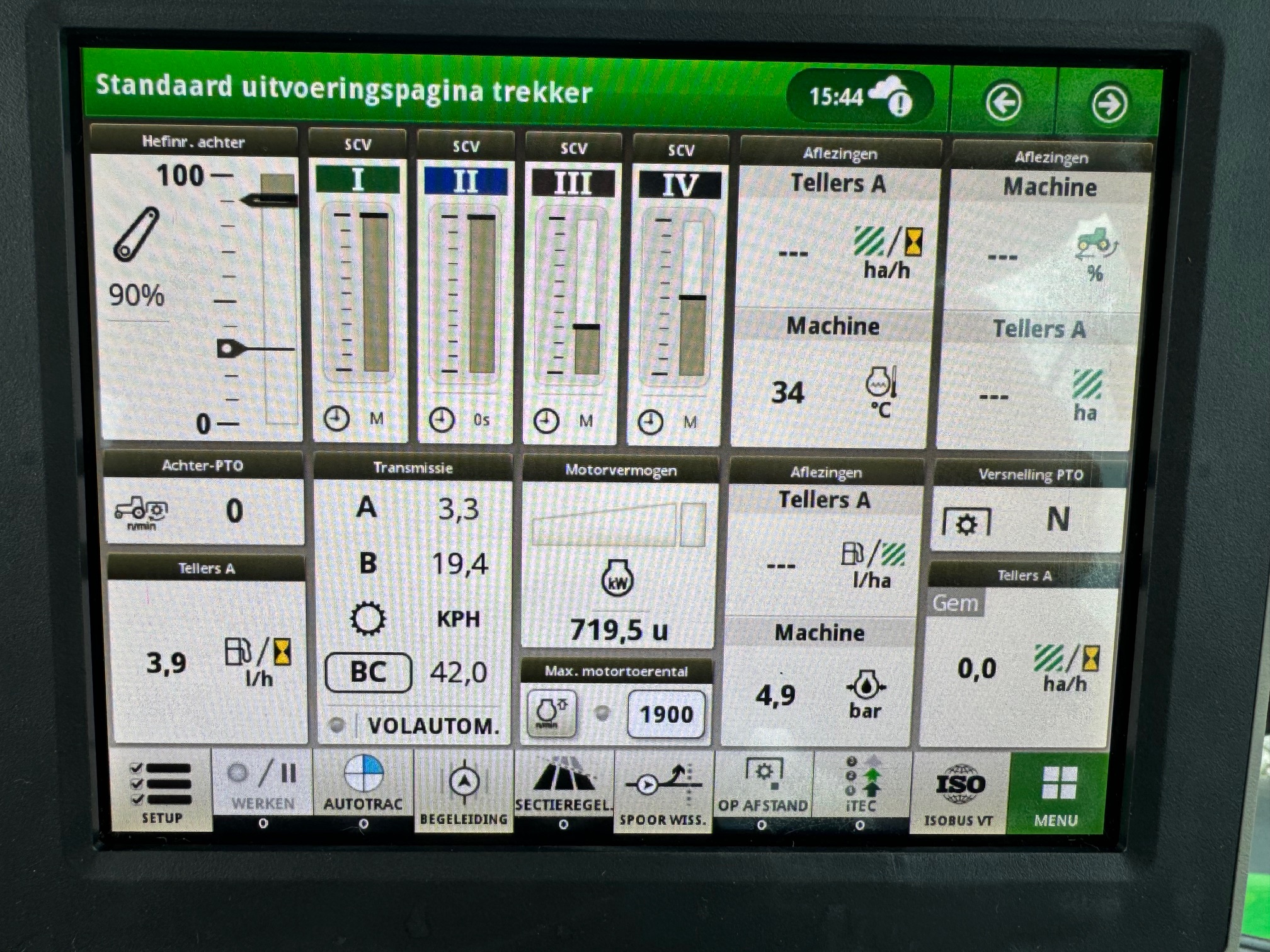Tap the 15:44 clock display
Viewport: 1270px width, 952px height.
pyautogui.click(x=836, y=96)
